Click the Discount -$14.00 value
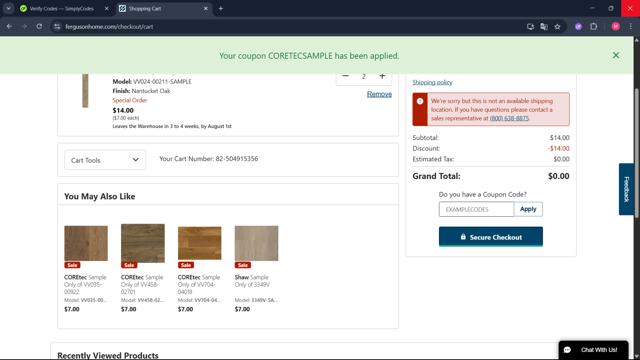The height and width of the screenshot is (360, 640). pos(558,149)
